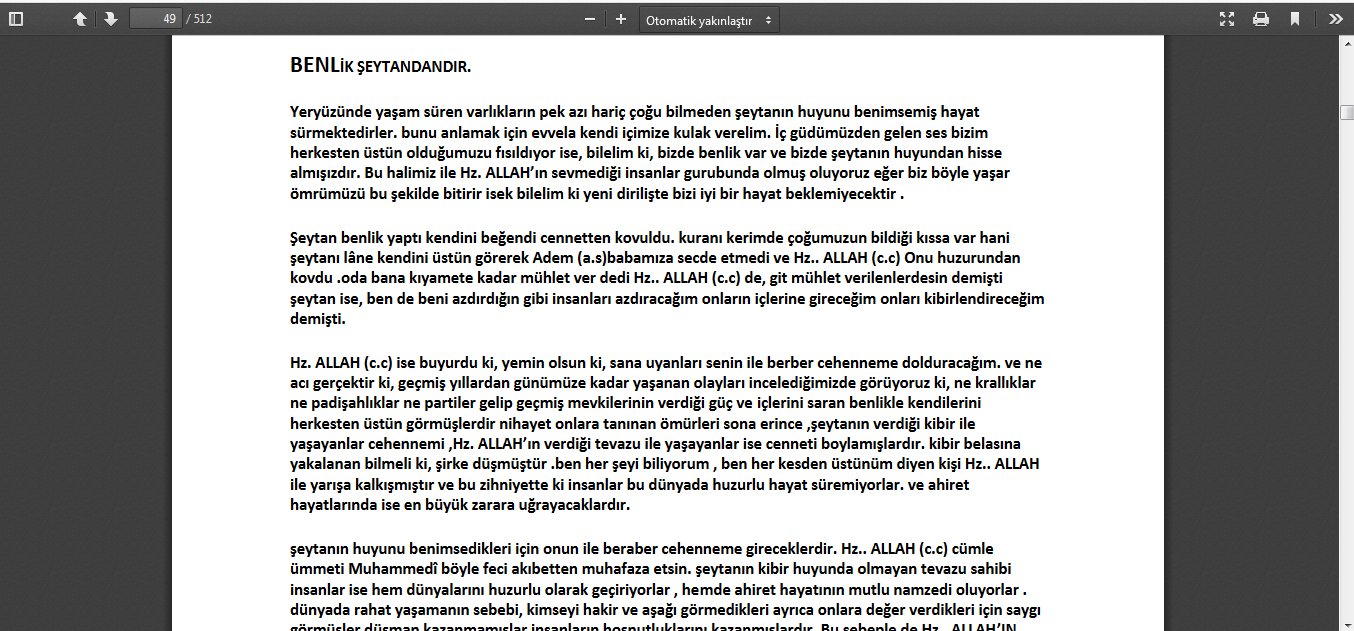This screenshot has height=631, width=1354.
Task: Click the '/ 512' total pages label
Action: click(x=199, y=19)
